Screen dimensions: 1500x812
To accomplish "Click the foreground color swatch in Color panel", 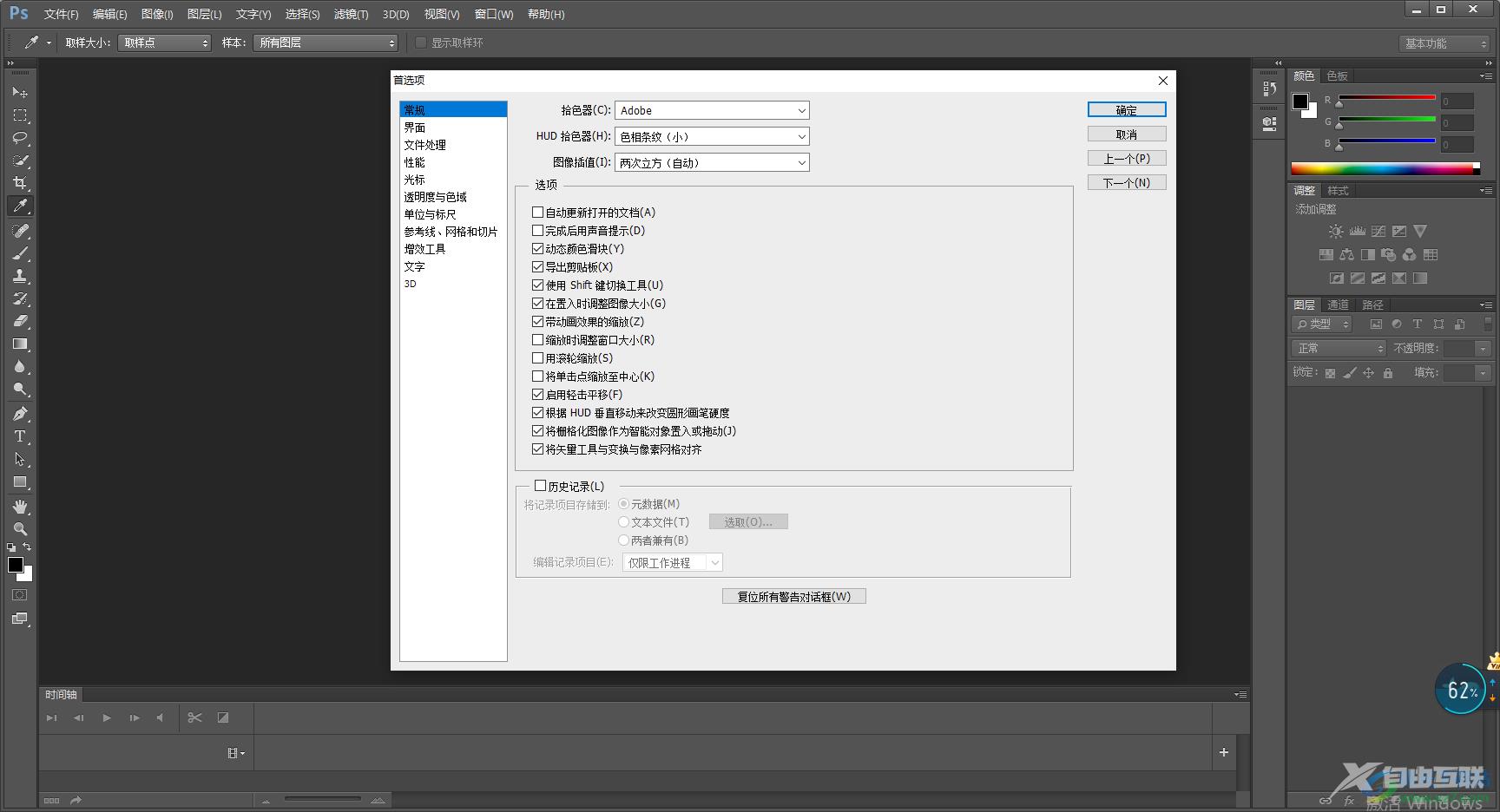I will click(x=1300, y=101).
